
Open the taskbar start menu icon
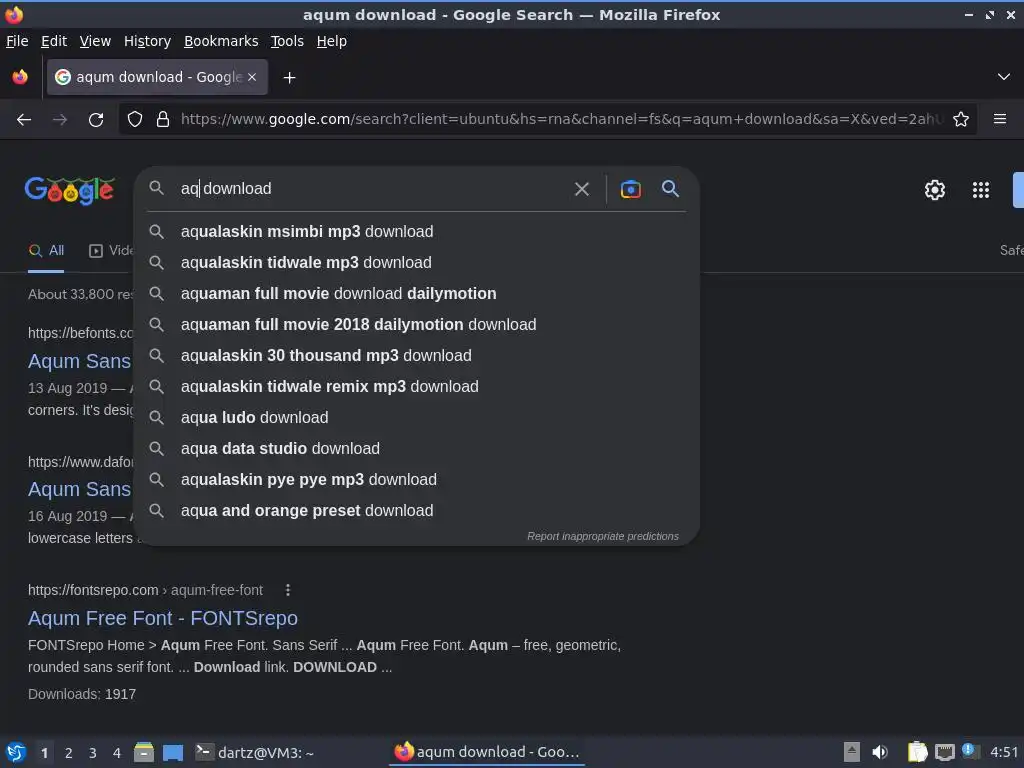pos(16,753)
